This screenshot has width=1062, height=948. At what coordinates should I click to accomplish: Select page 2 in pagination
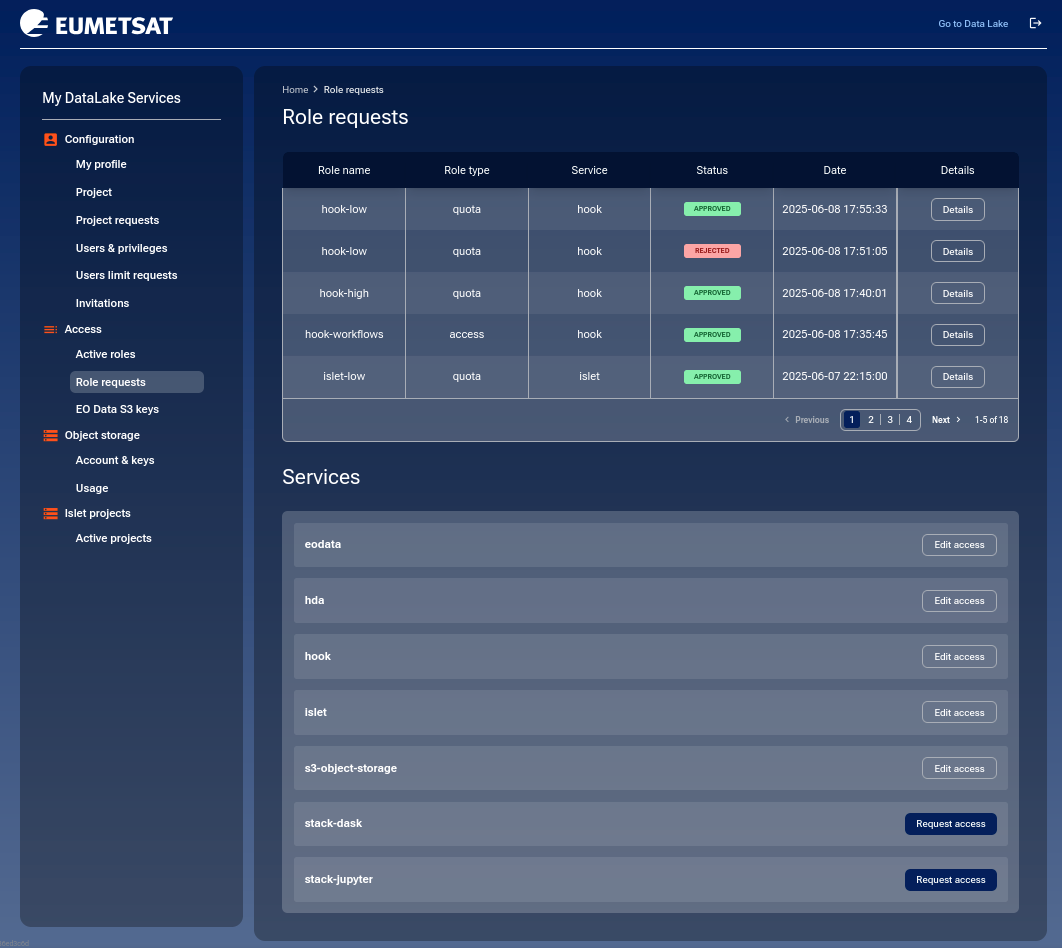tap(870, 420)
